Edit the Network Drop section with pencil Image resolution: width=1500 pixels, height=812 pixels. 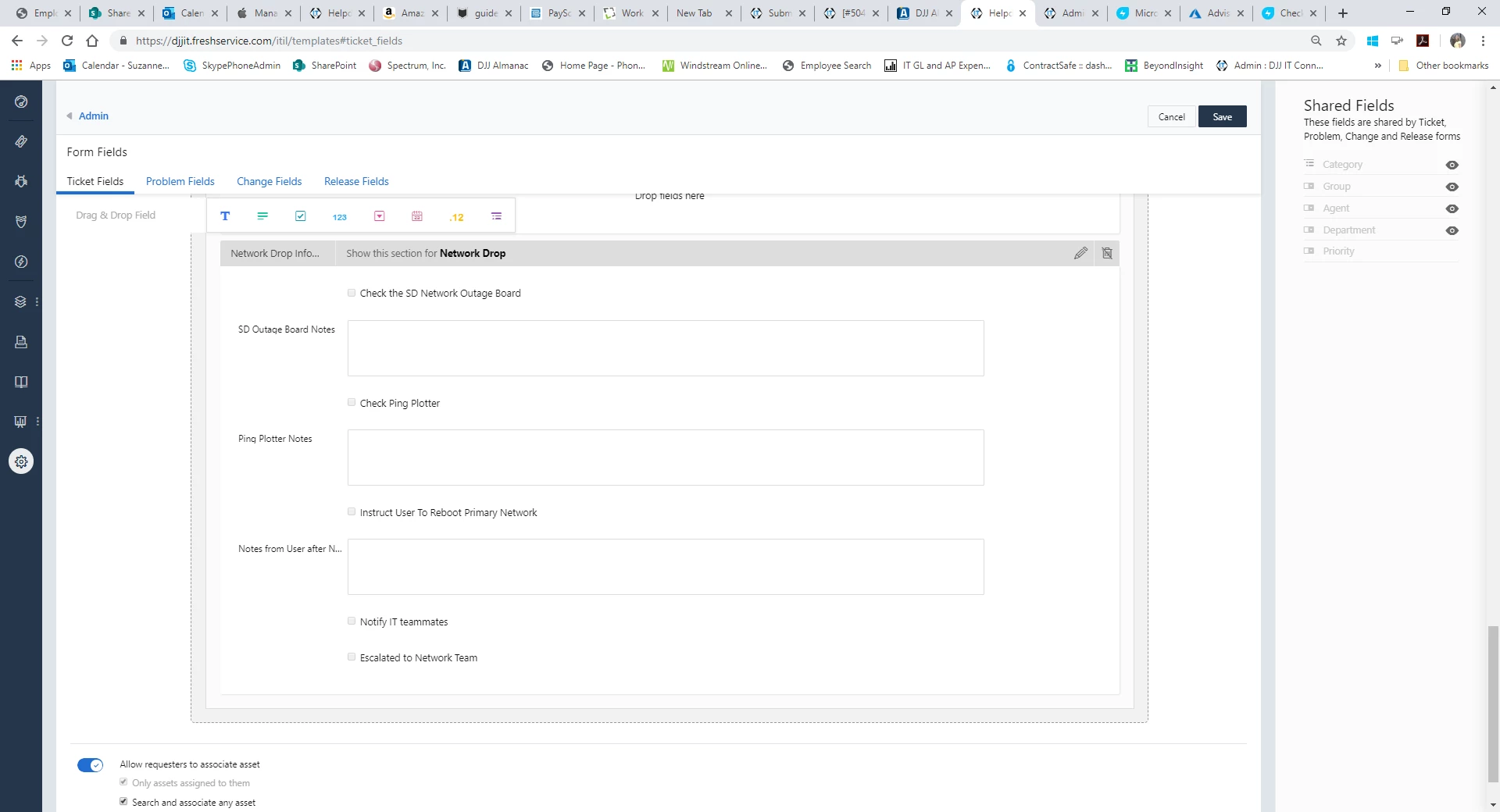[x=1080, y=253]
